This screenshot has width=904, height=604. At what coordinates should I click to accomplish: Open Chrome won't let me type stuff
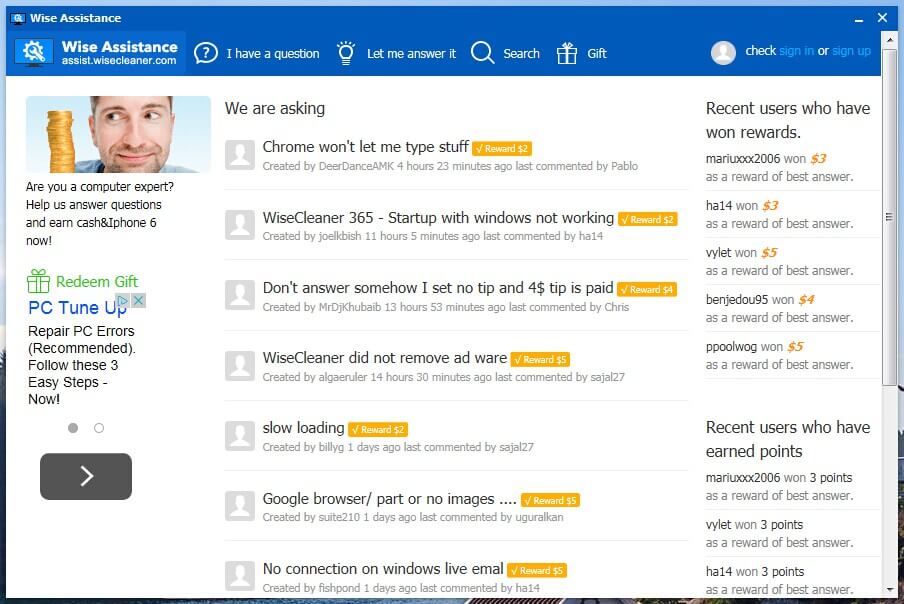coord(366,147)
